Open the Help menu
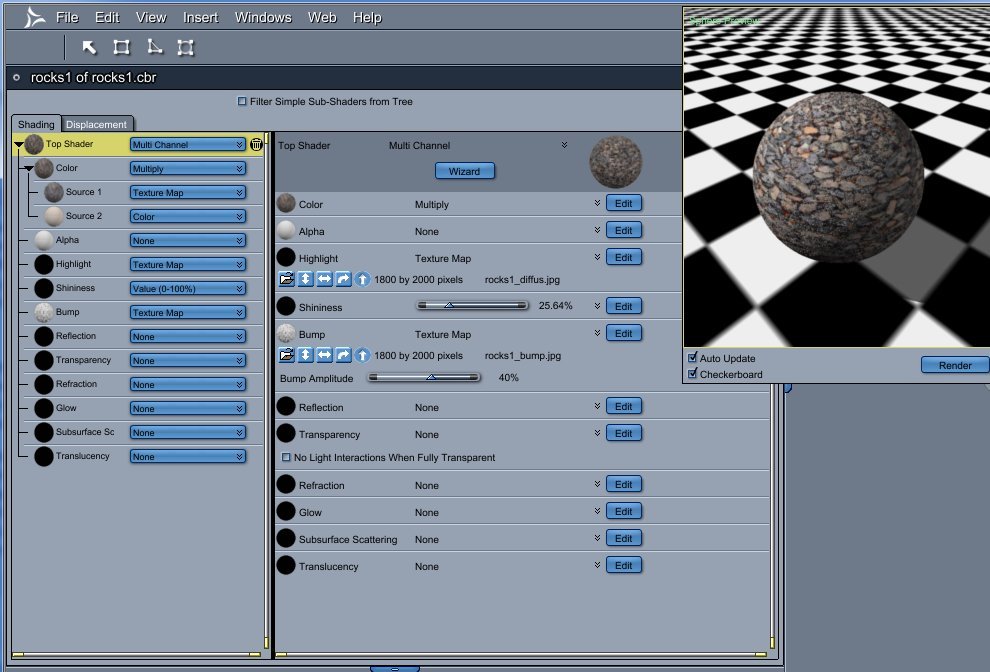The width and height of the screenshot is (990, 672). pyautogui.click(x=367, y=18)
